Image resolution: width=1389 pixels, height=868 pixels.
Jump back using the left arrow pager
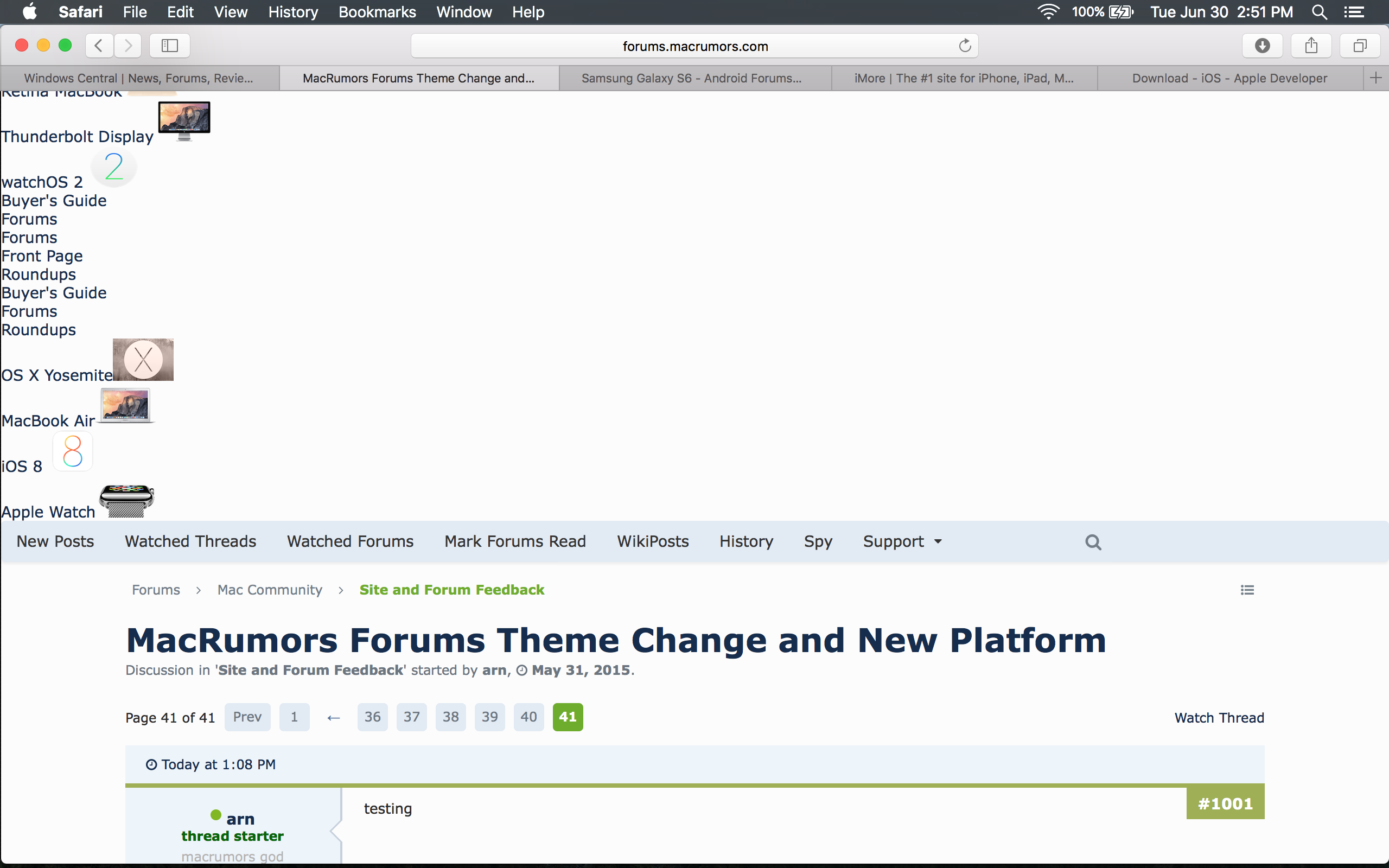pyautogui.click(x=334, y=718)
